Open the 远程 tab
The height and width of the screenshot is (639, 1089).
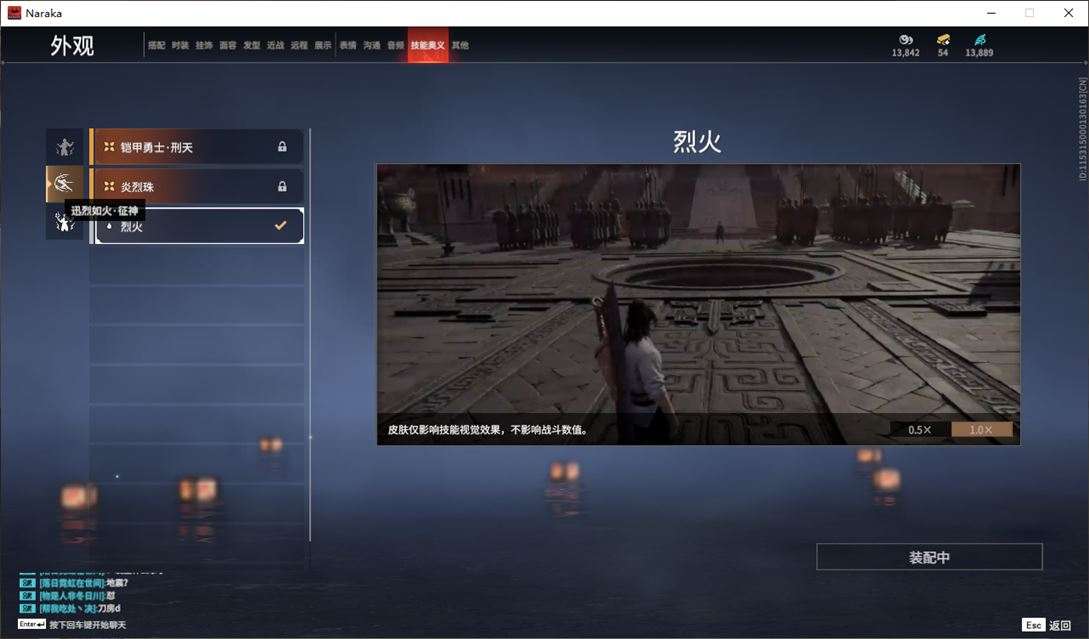(299, 45)
